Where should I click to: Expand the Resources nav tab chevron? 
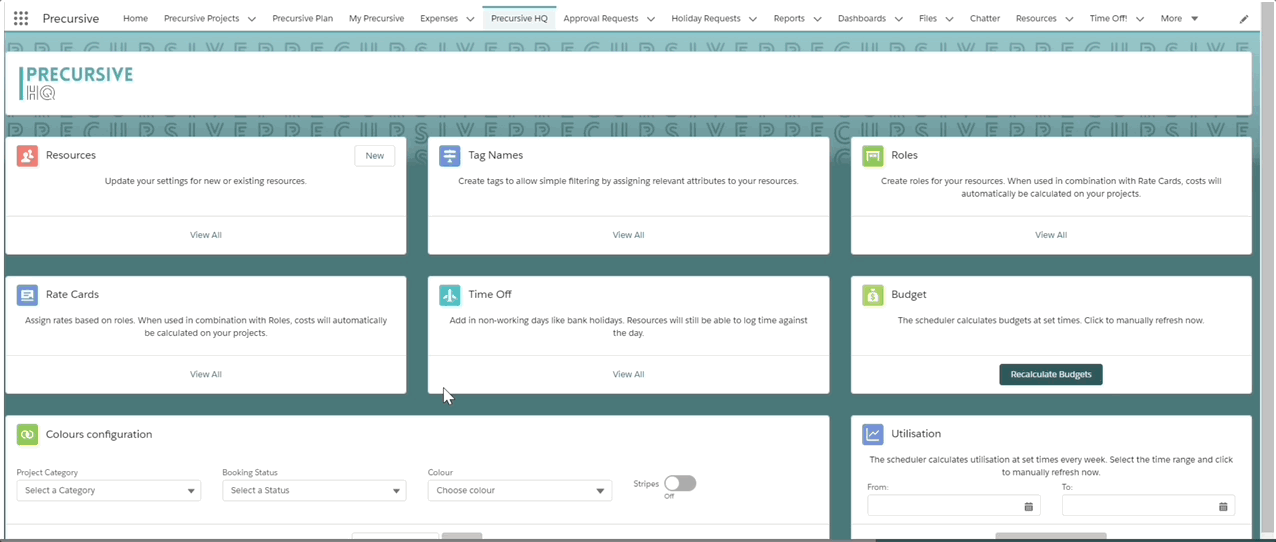pyautogui.click(x=1069, y=19)
